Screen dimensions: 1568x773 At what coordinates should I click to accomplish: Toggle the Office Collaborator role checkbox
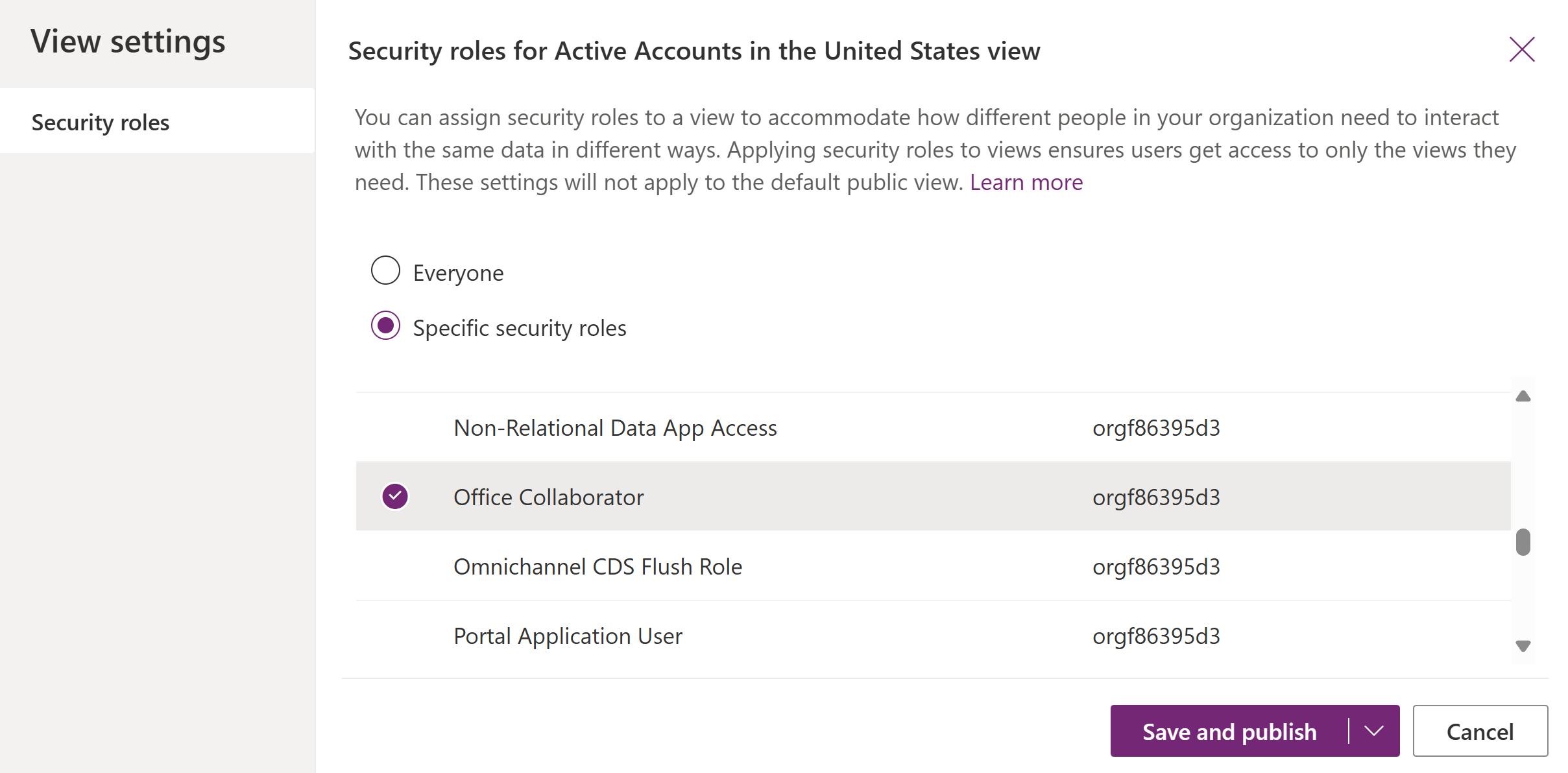coord(394,495)
